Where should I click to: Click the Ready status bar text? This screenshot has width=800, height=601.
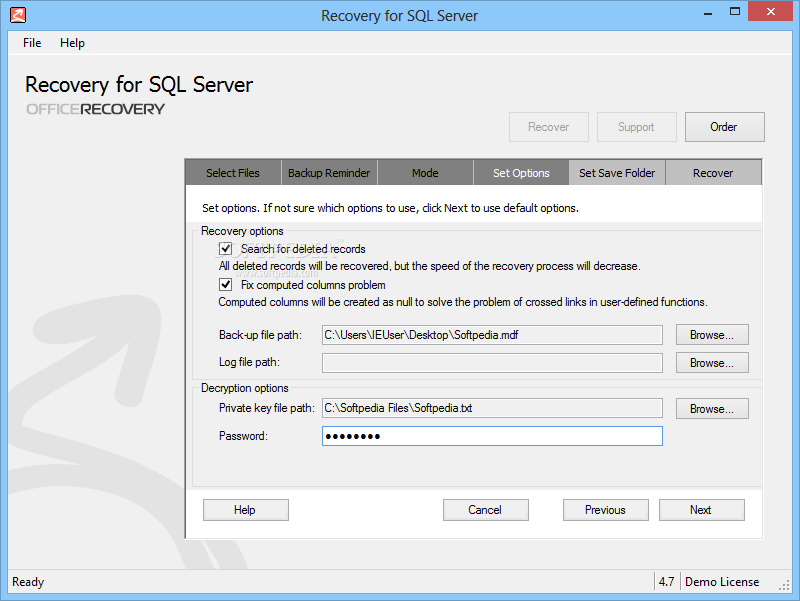pyautogui.click(x=28, y=582)
